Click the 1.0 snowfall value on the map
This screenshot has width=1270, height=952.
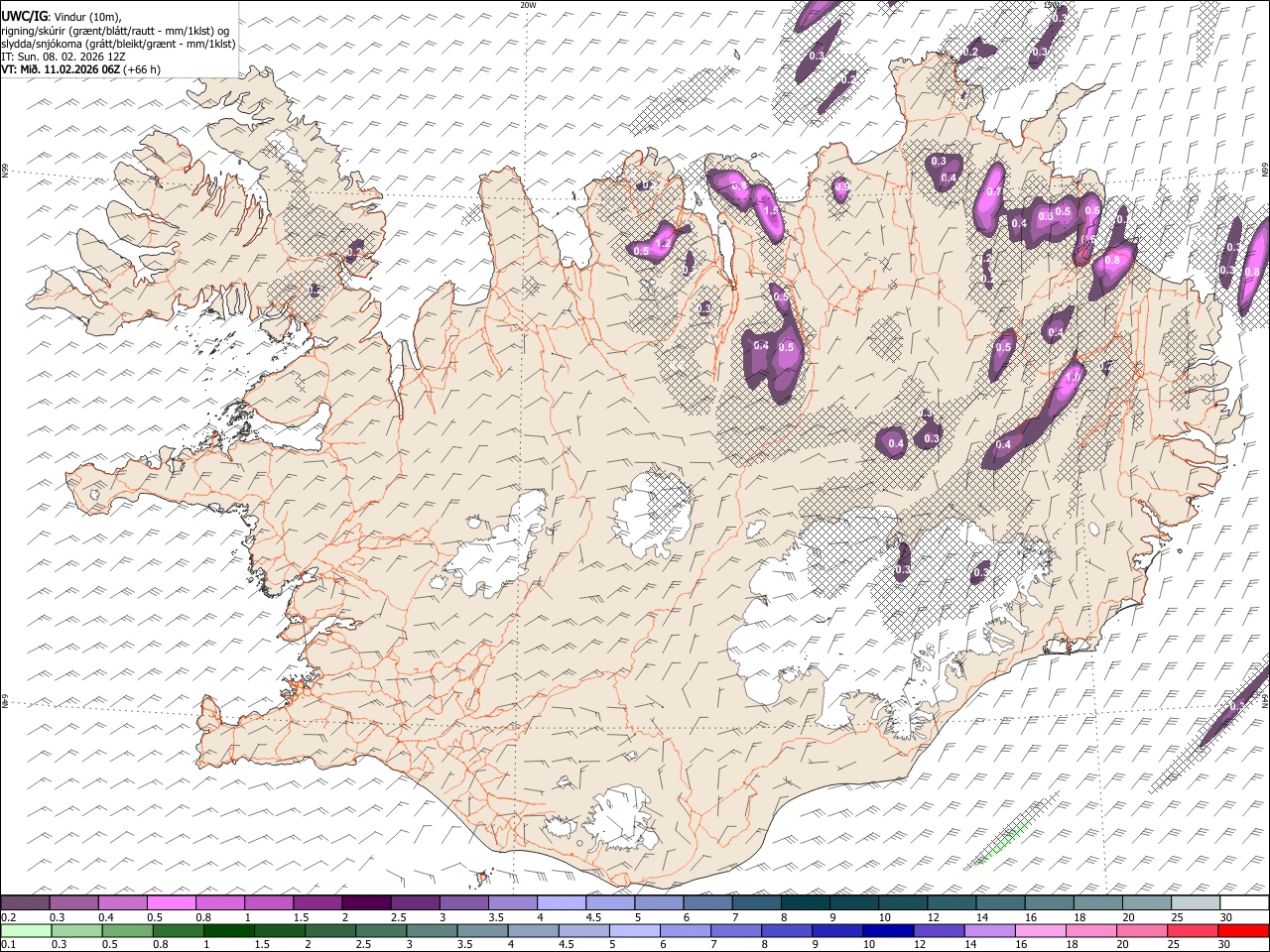1073,378
